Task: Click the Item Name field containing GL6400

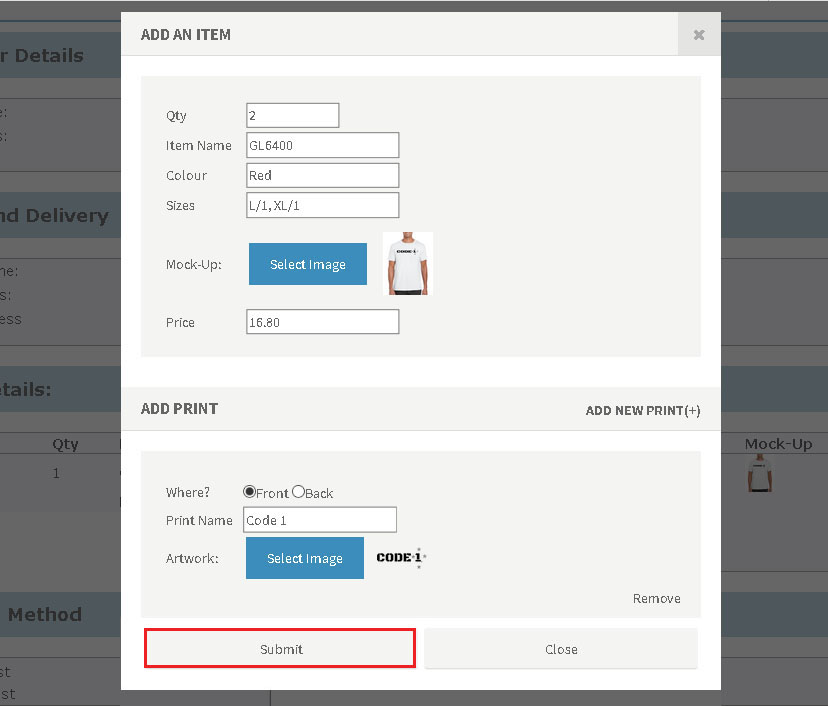Action: coord(323,145)
